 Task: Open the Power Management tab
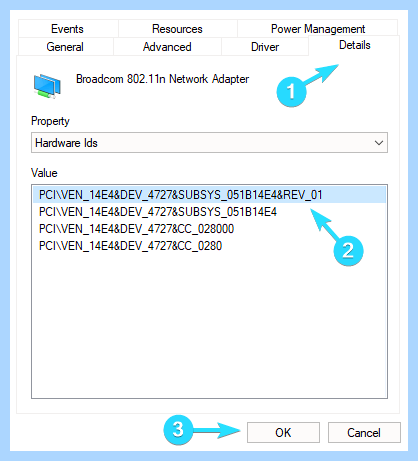pyautogui.click(x=318, y=29)
